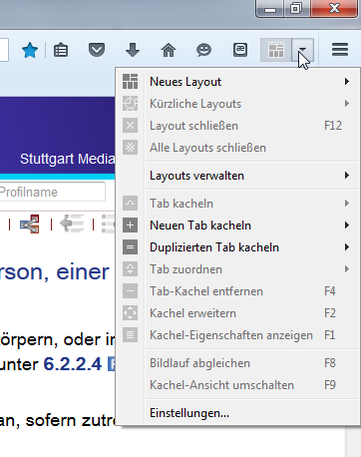Screen dimensions: 361x457
Task: Select Kachel-Ansicht umschalten entry
Action: (237, 385)
